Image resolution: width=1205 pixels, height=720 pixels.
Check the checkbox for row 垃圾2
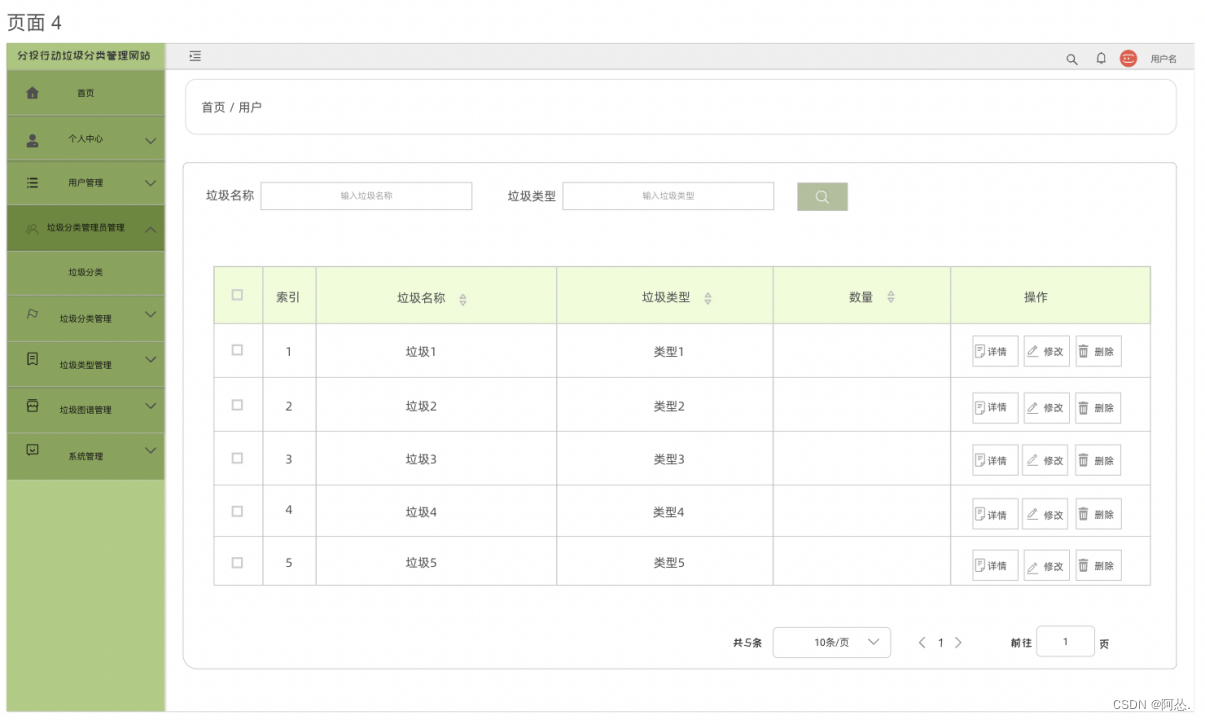237,405
